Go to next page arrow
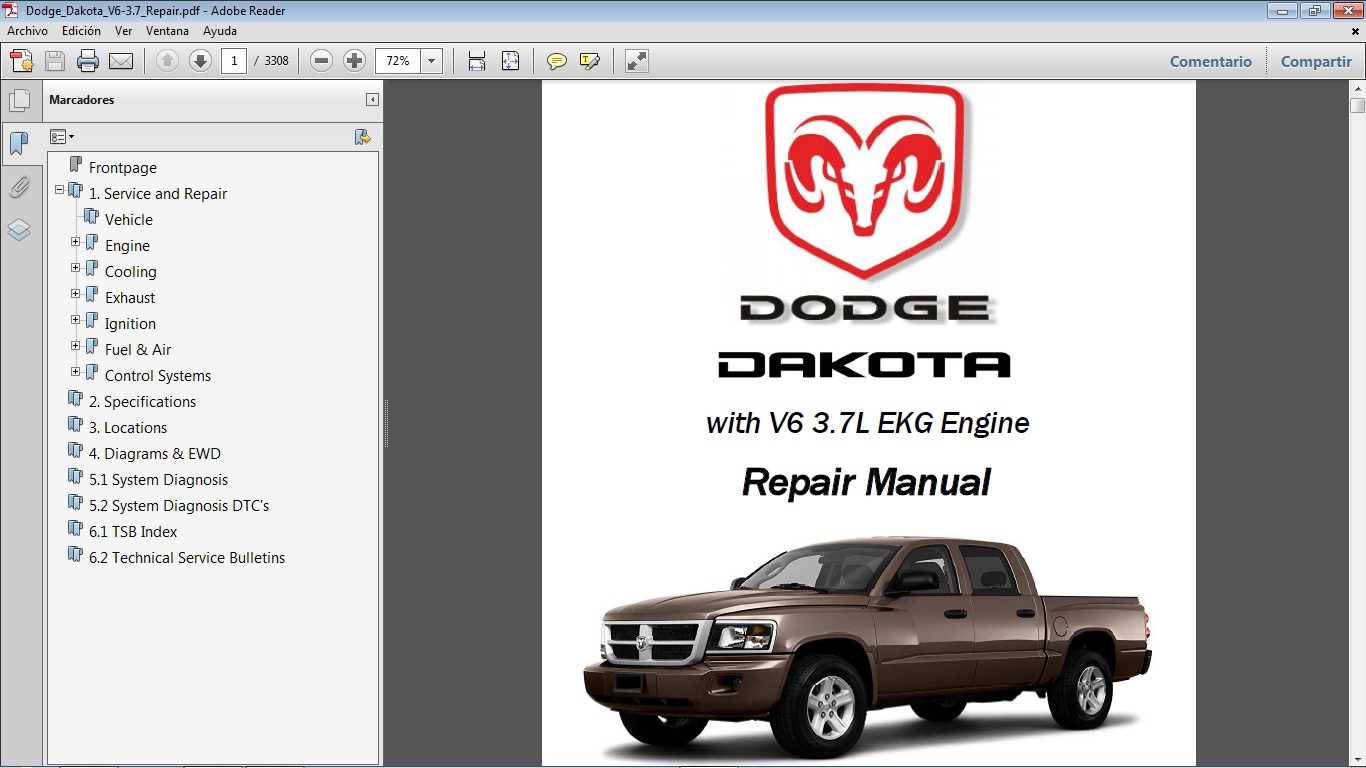Image resolution: width=1366 pixels, height=768 pixels. (200, 61)
